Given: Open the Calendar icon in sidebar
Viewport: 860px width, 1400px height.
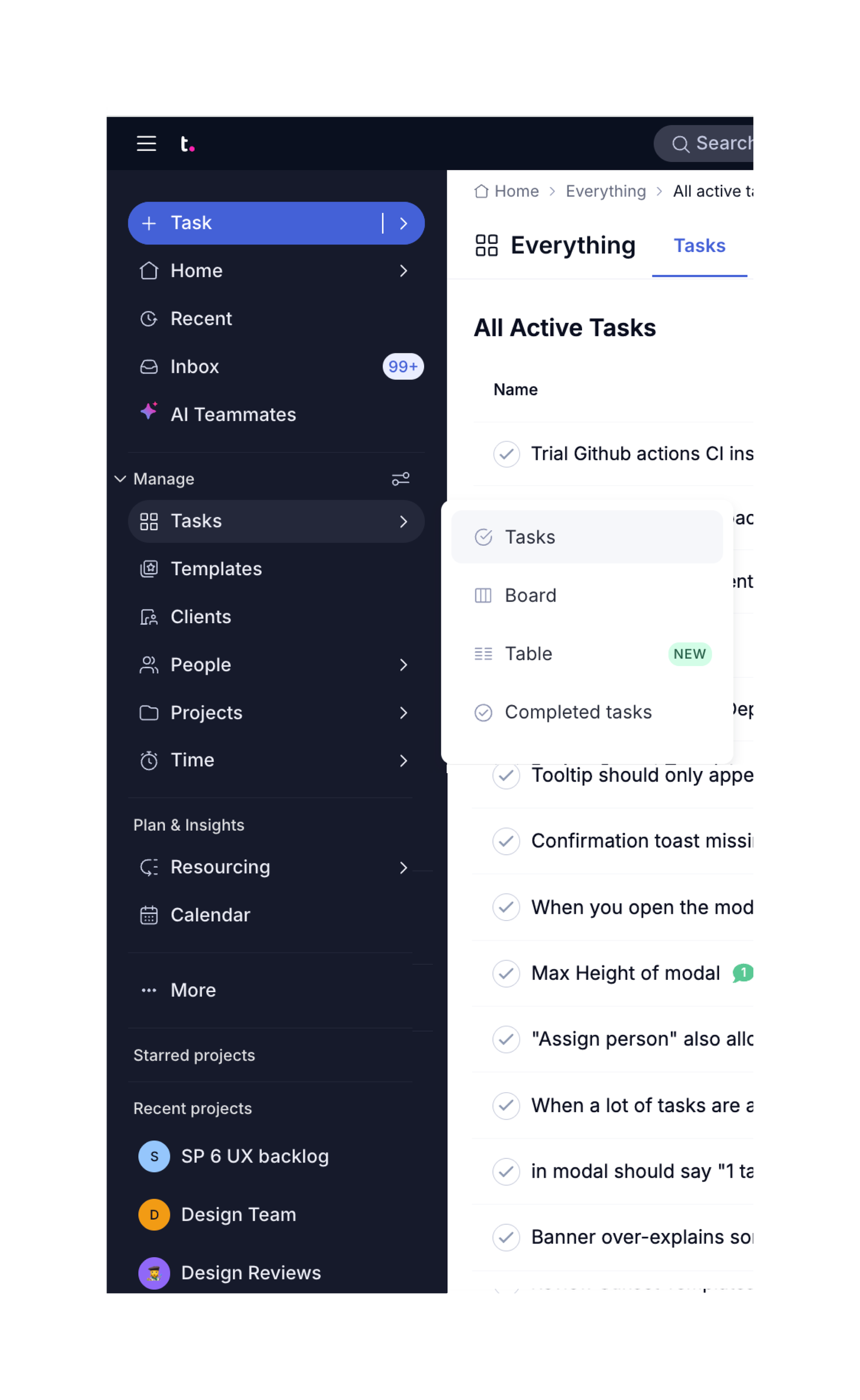Looking at the screenshot, I should [149, 915].
